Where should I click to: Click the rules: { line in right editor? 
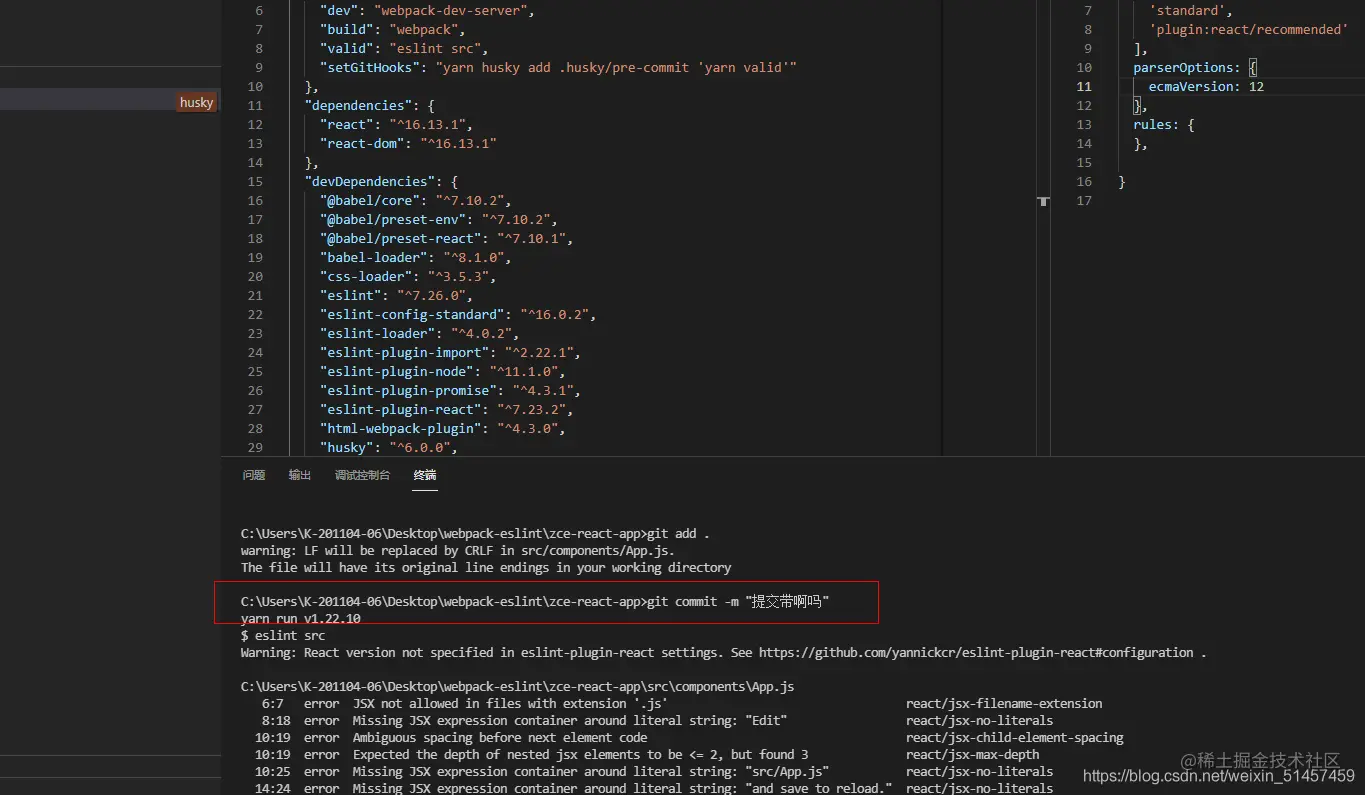point(1163,125)
